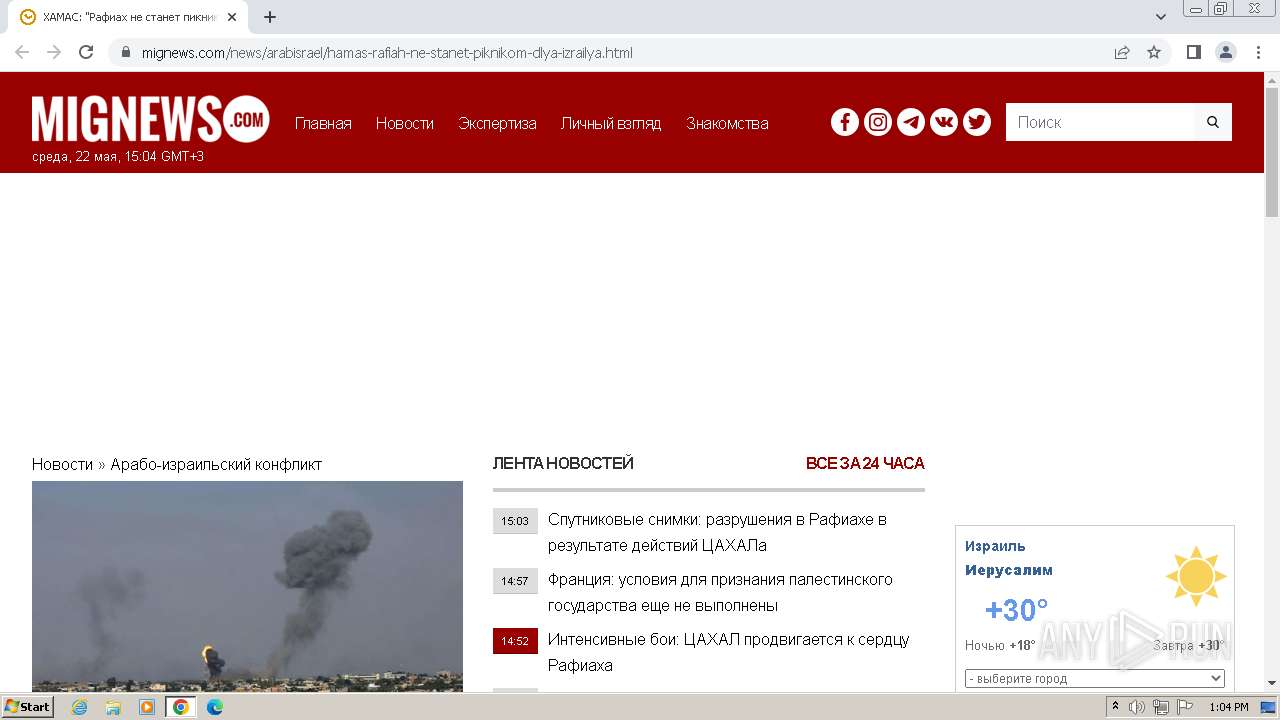Viewport: 1280px width, 720px height.
Task: Open the Личный взгляд menu item
Action: coord(611,123)
